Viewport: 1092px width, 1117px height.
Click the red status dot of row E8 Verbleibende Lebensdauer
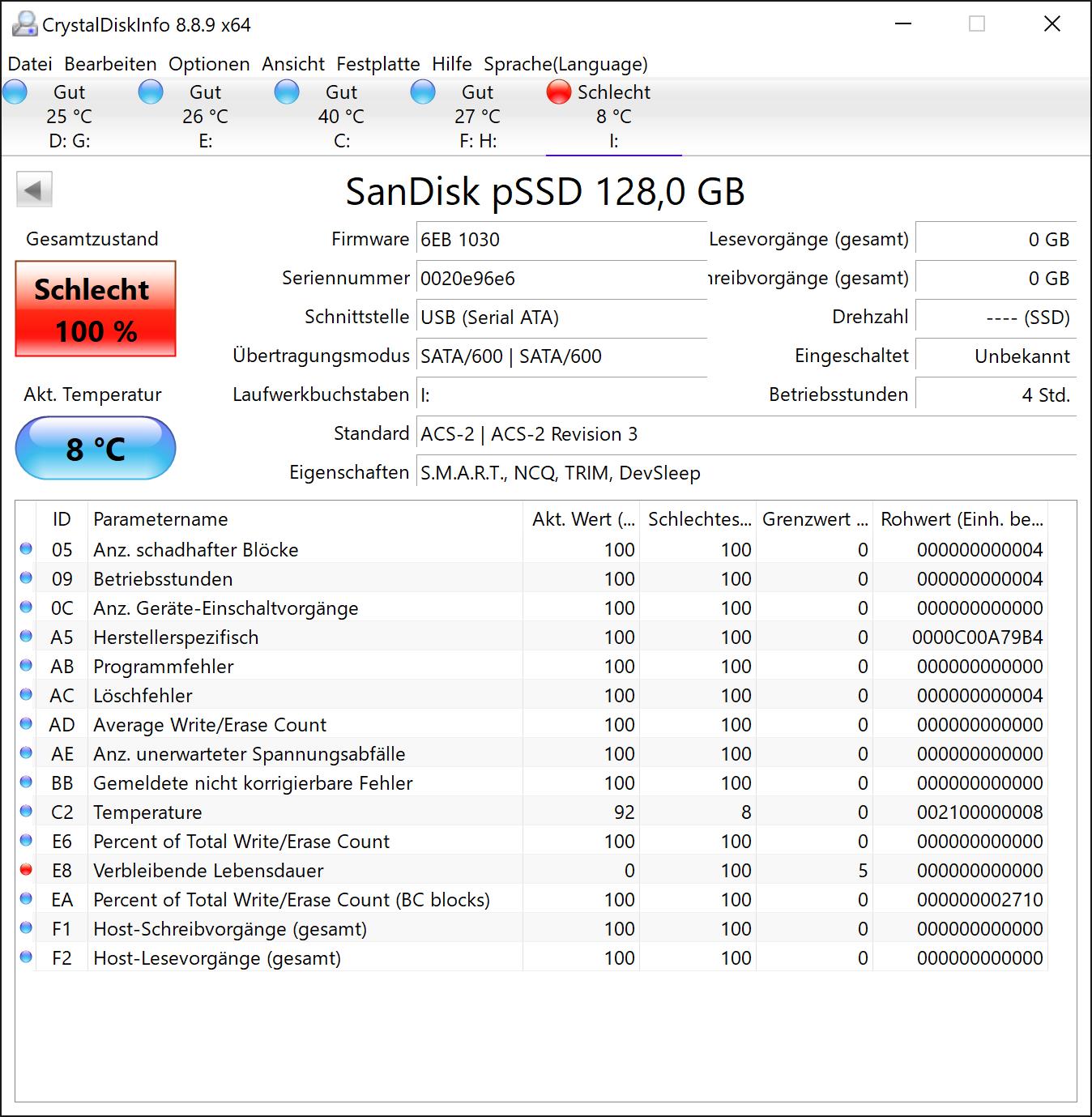(26, 870)
